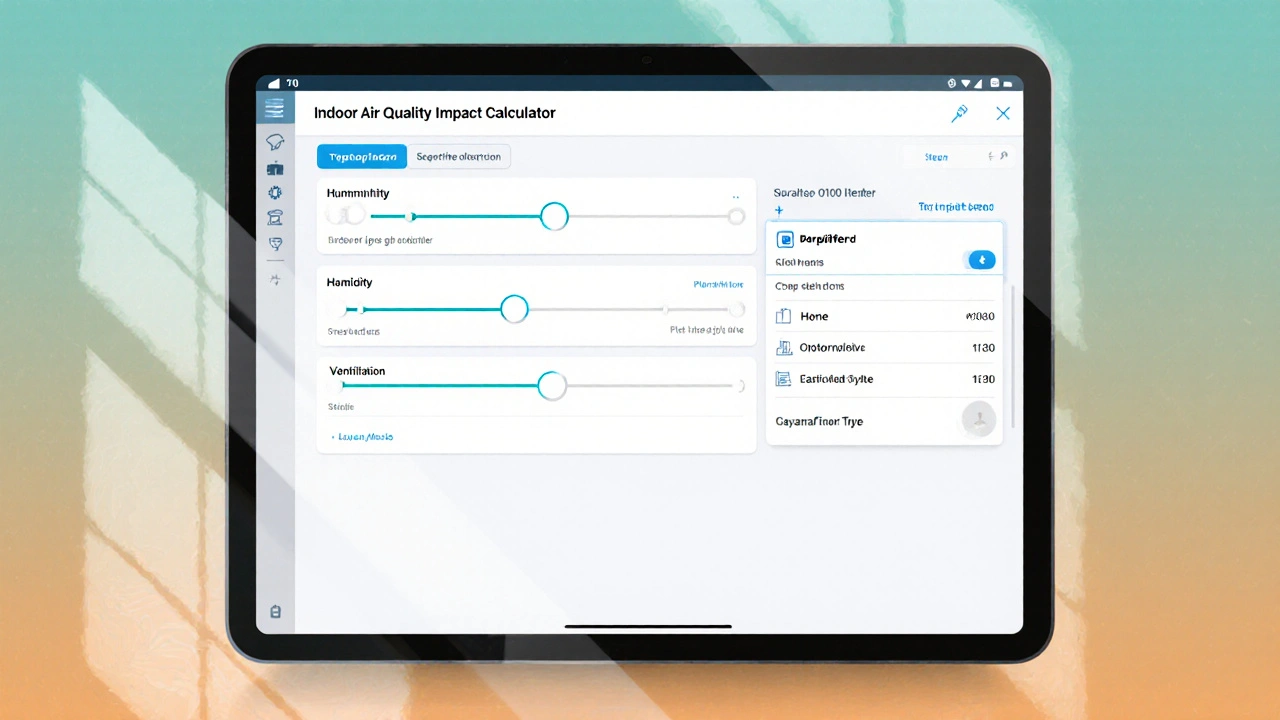Select the blue highlighted first tab
Viewport: 1280px width, 720px height.
click(362, 156)
